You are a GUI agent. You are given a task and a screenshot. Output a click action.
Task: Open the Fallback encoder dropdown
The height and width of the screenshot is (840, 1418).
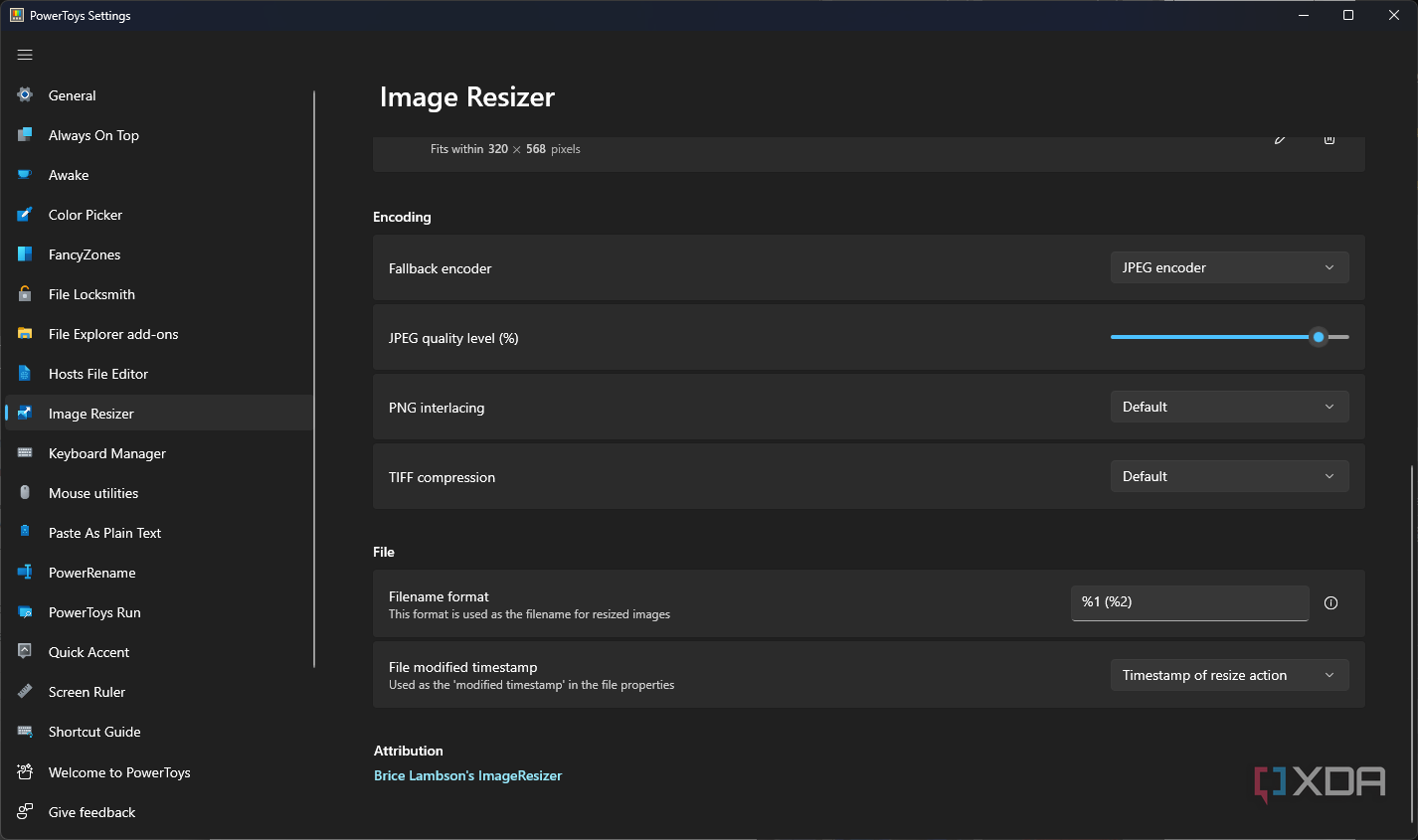pyautogui.click(x=1229, y=266)
